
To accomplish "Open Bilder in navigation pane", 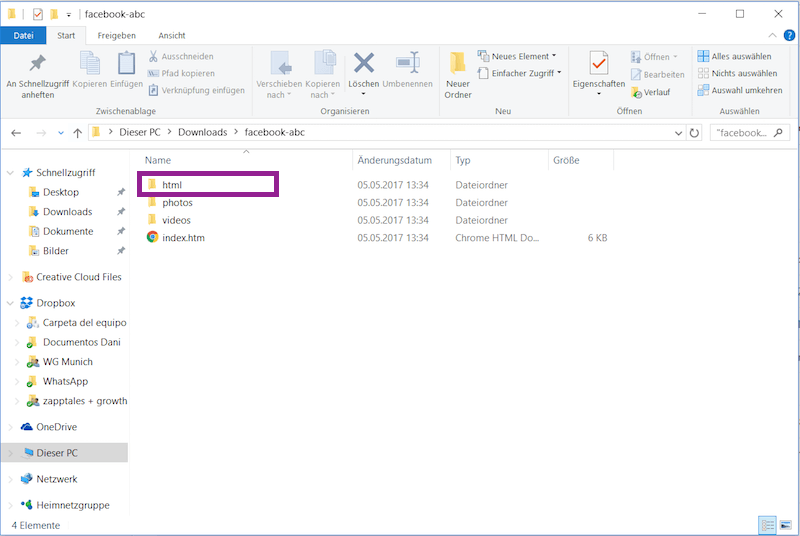I will click(56, 251).
